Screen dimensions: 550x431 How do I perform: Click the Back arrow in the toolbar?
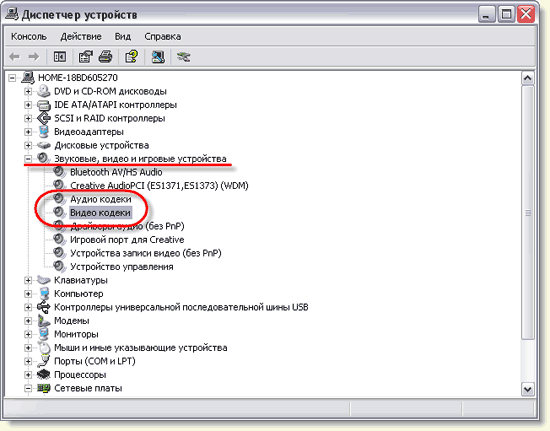coord(14,56)
